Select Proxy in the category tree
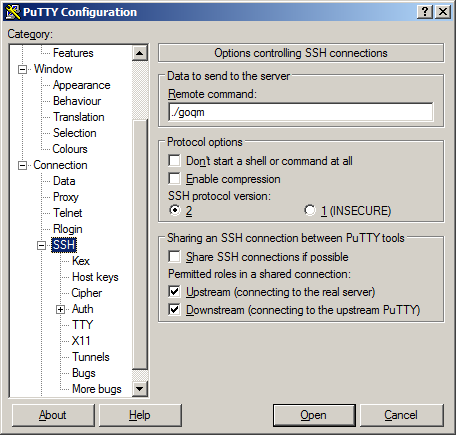 [x=66, y=197]
